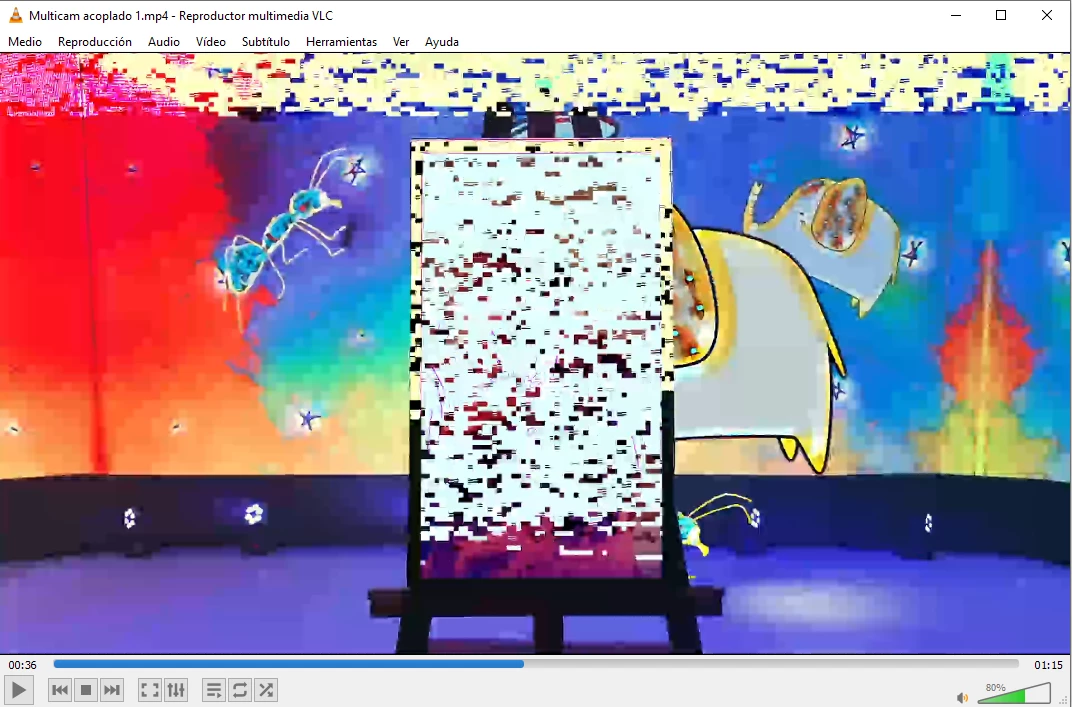Viewport: 1072px width, 707px height.
Task: Maximize the VLC window
Action: point(1001,15)
